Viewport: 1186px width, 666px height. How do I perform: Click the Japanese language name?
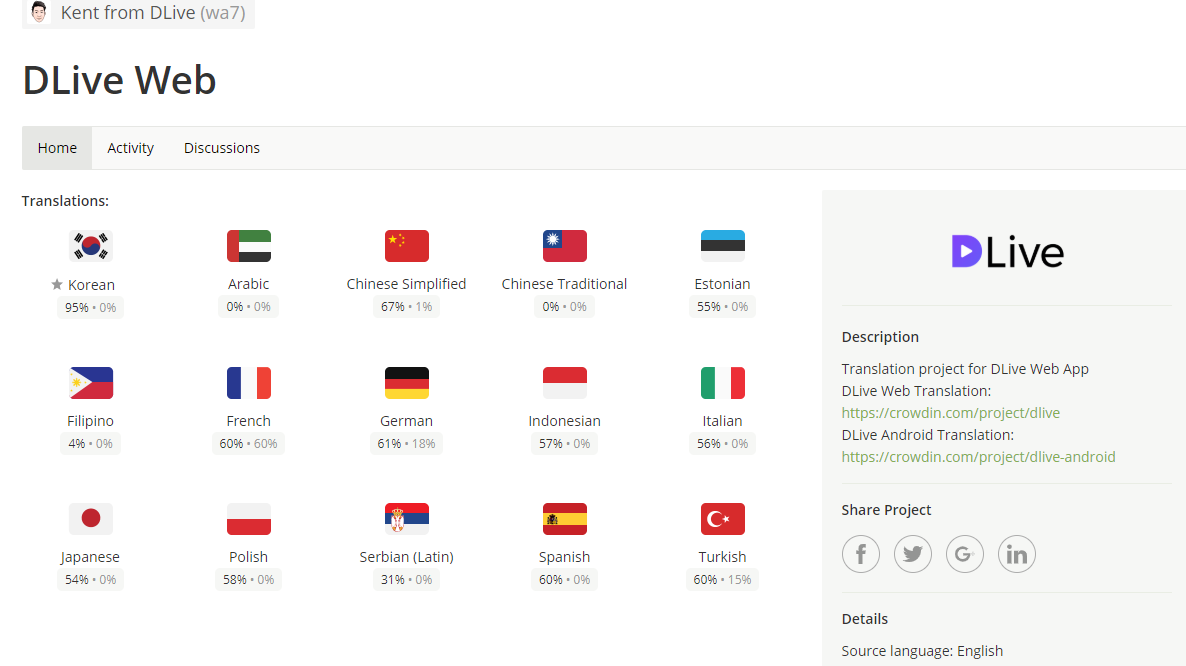[90, 557]
